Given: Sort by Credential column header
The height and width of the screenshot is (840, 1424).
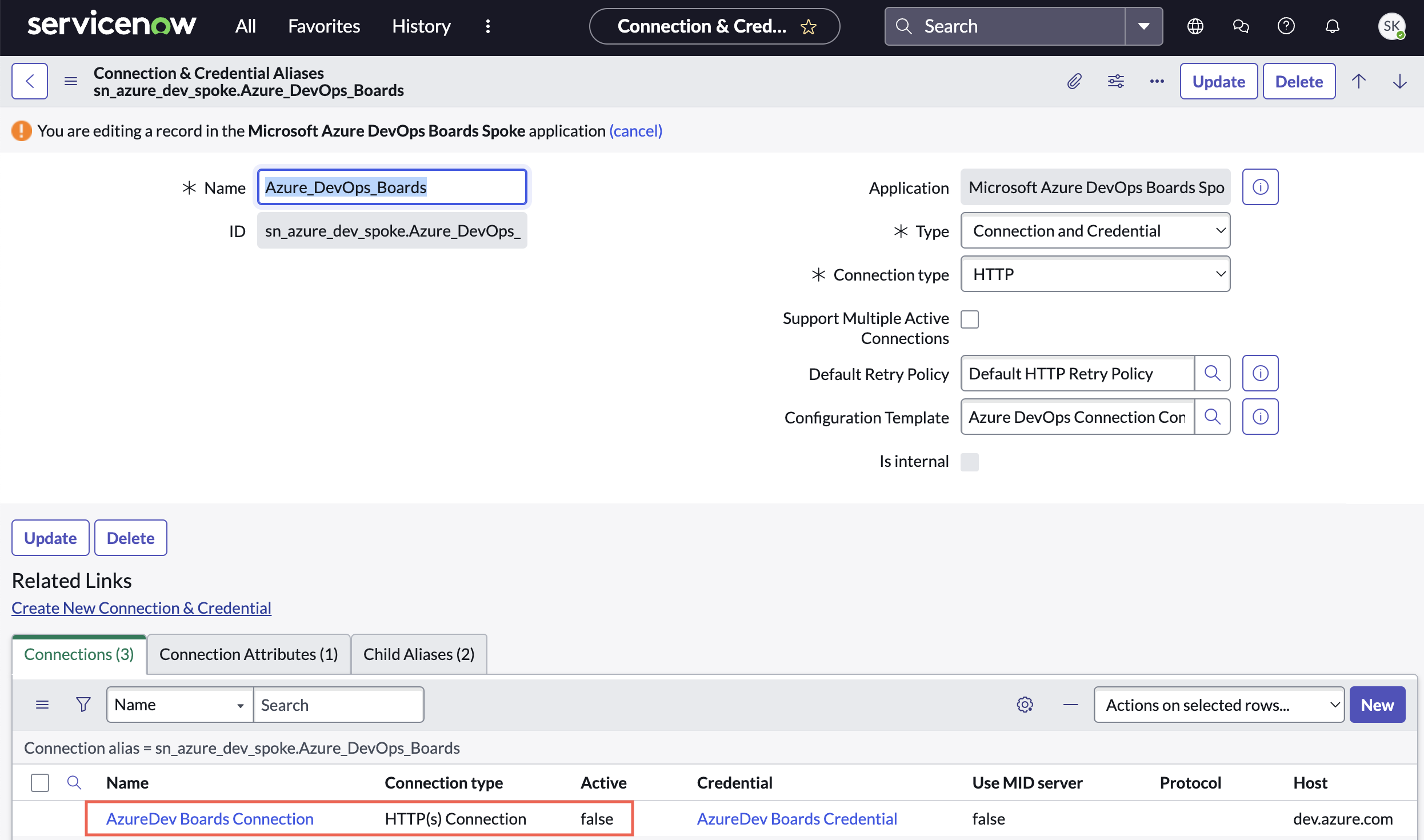Looking at the screenshot, I should [x=735, y=782].
